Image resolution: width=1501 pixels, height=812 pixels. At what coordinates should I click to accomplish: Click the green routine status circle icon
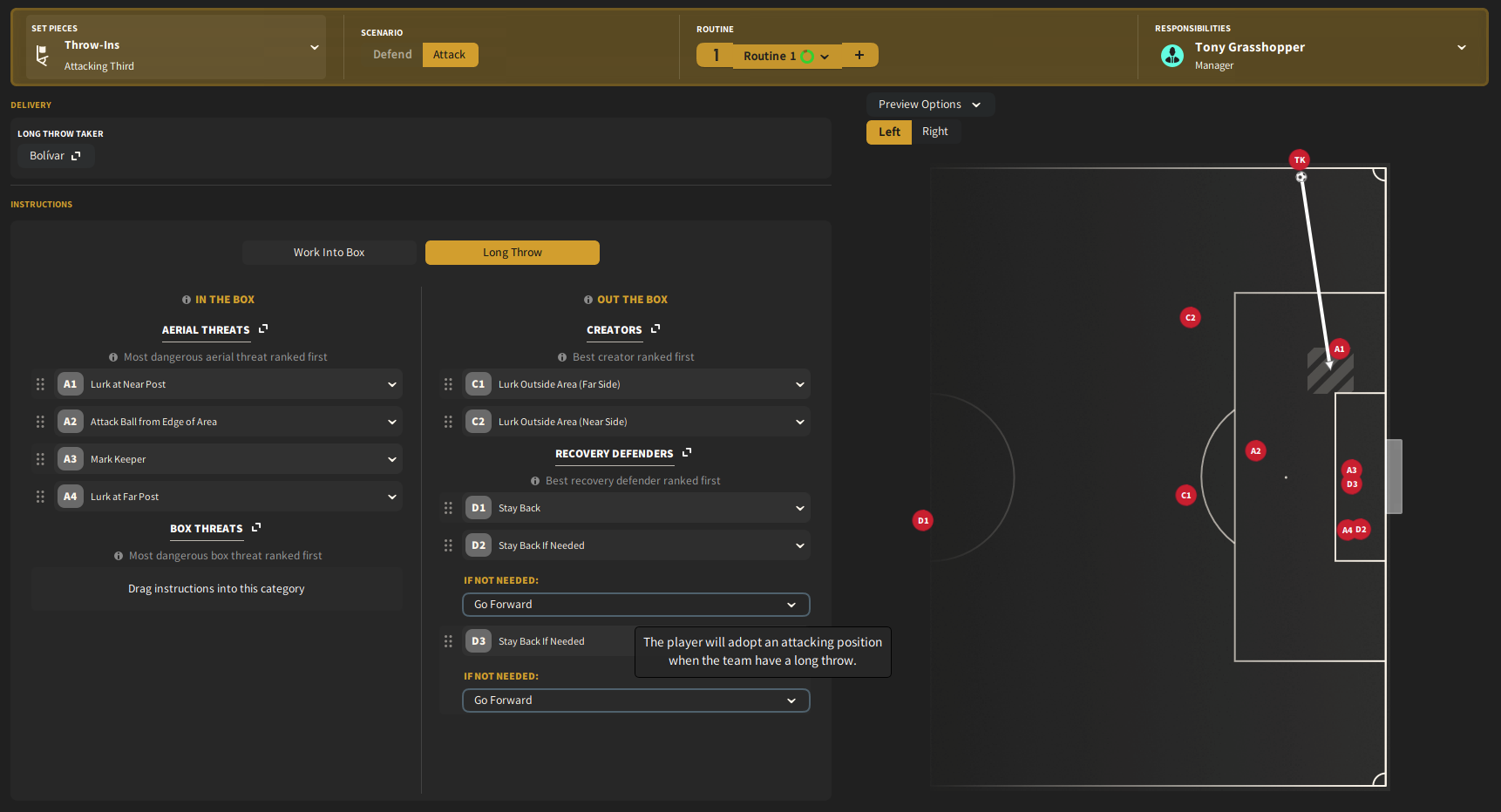point(807,57)
